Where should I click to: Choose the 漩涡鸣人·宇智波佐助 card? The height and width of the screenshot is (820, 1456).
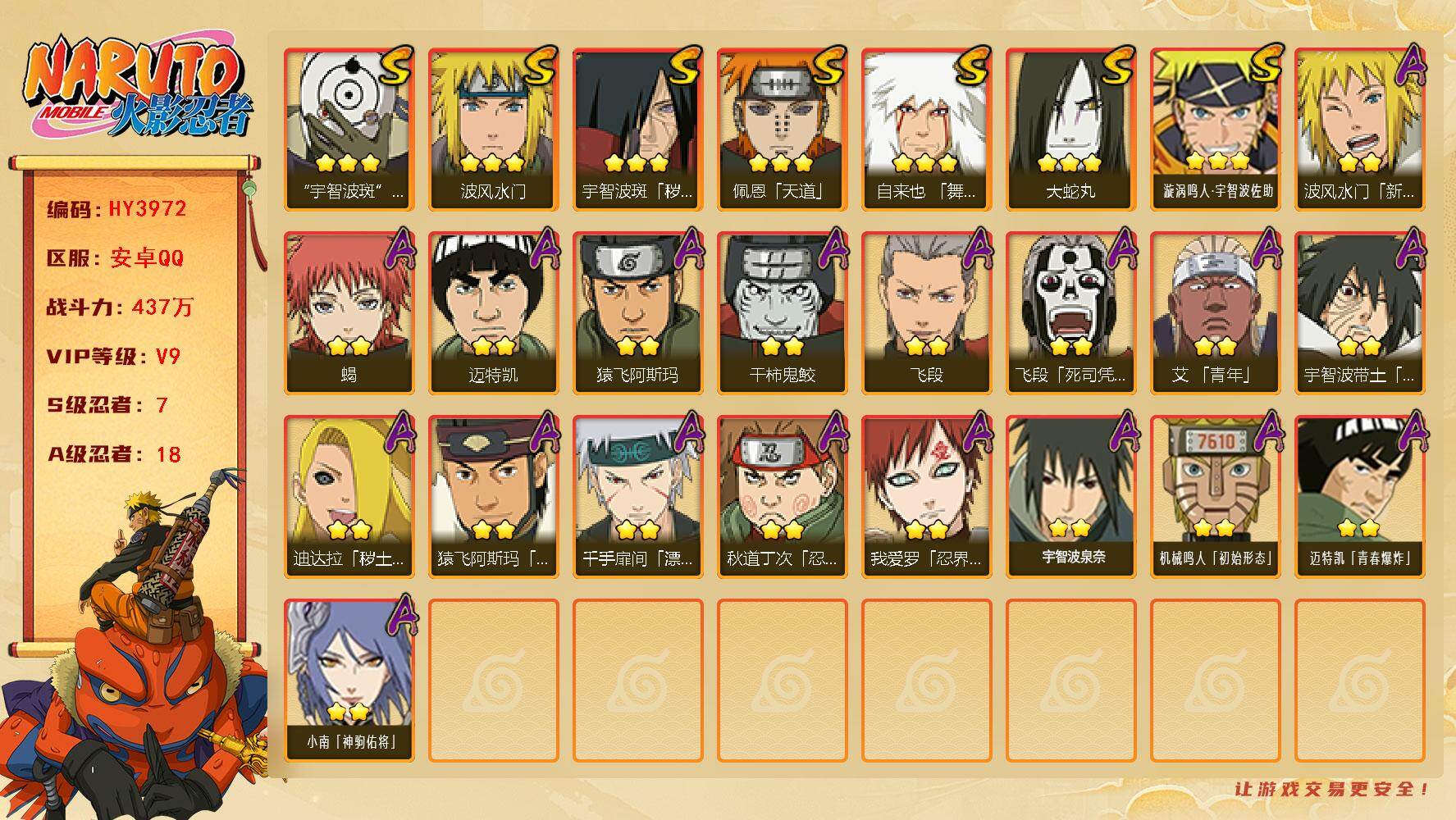(1215, 130)
